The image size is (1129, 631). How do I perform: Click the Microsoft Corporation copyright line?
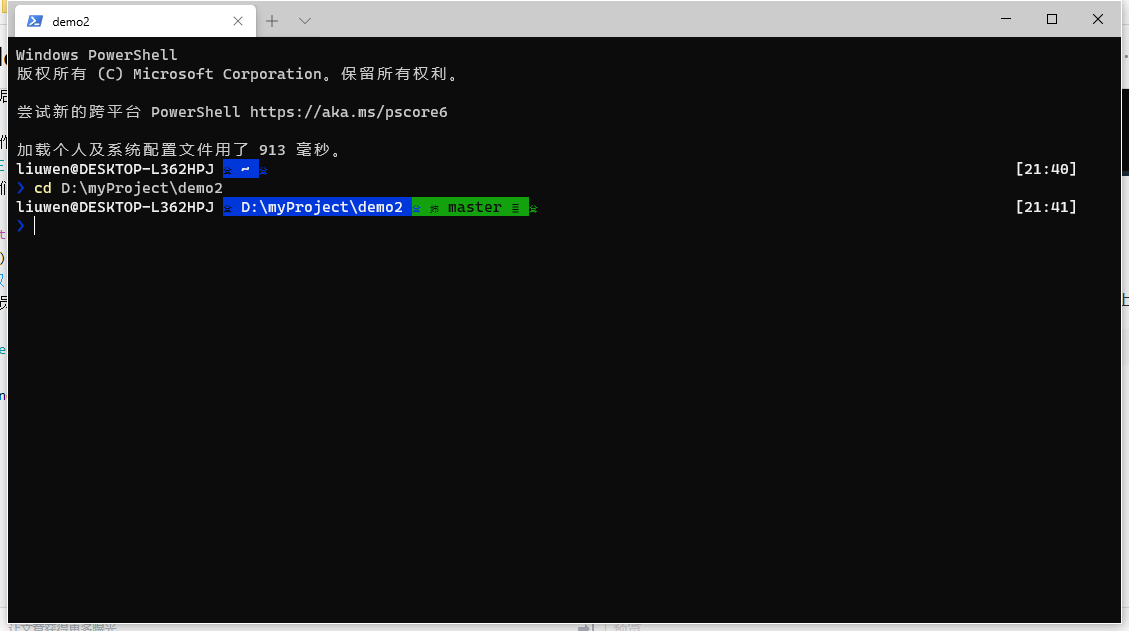coord(238,73)
